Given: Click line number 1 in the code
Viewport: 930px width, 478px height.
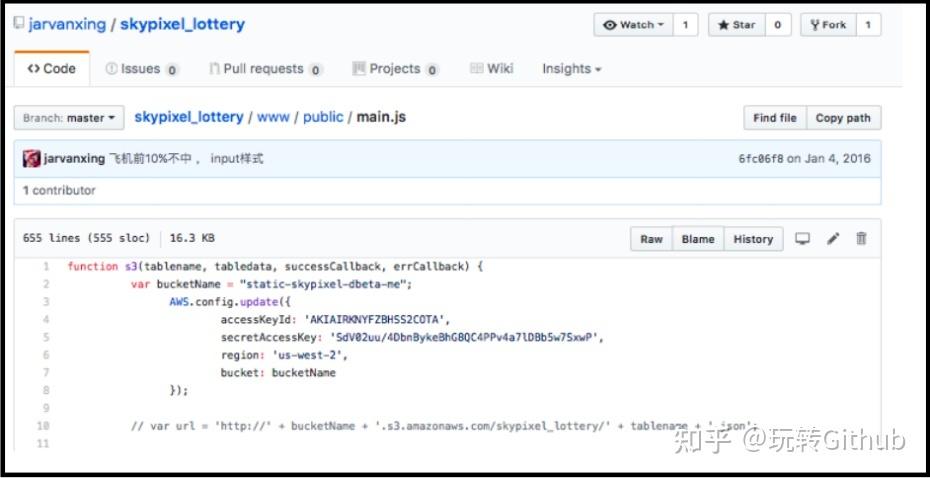Looking at the screenshot, I should pos(46,267).
